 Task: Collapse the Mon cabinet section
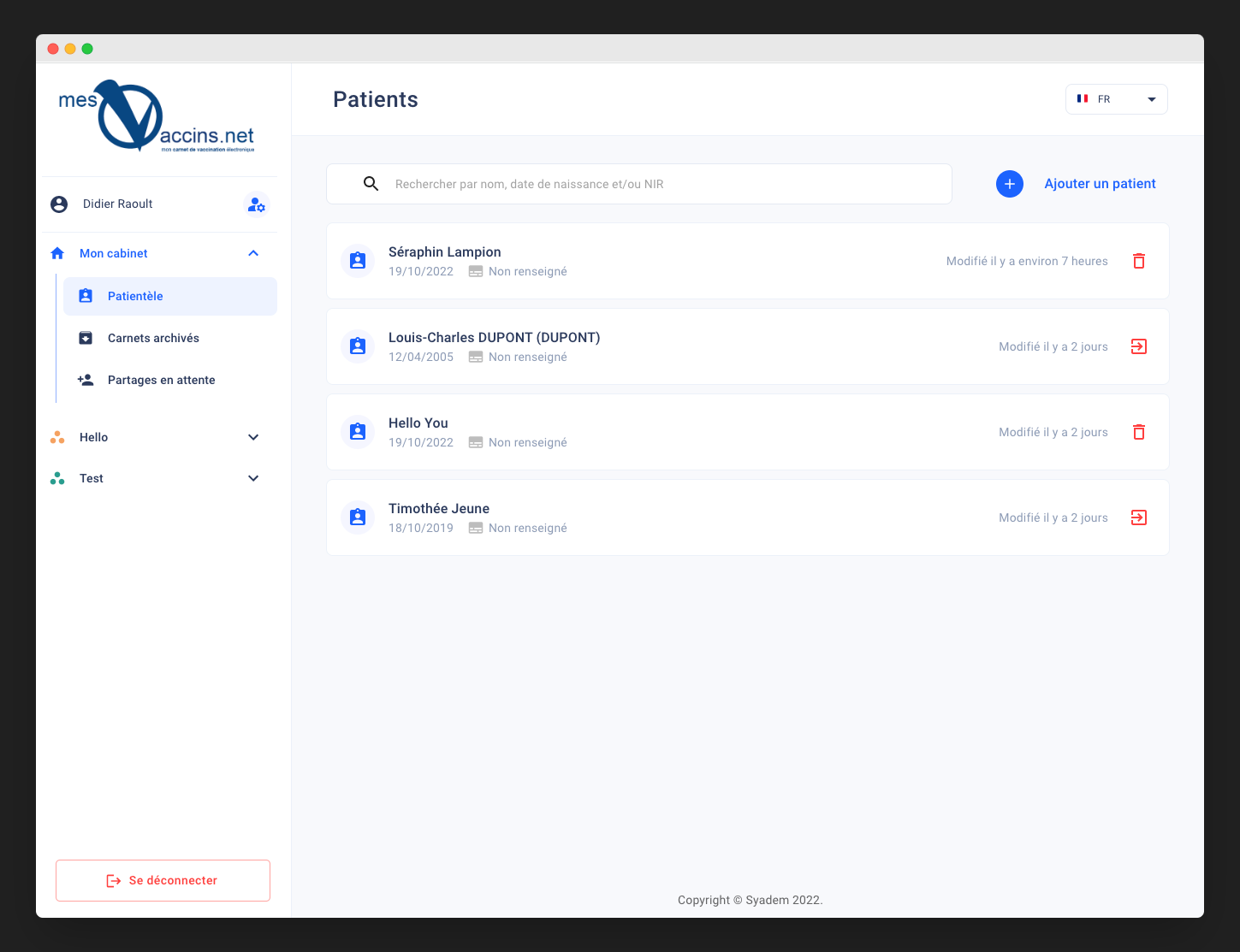coord(252,252)
